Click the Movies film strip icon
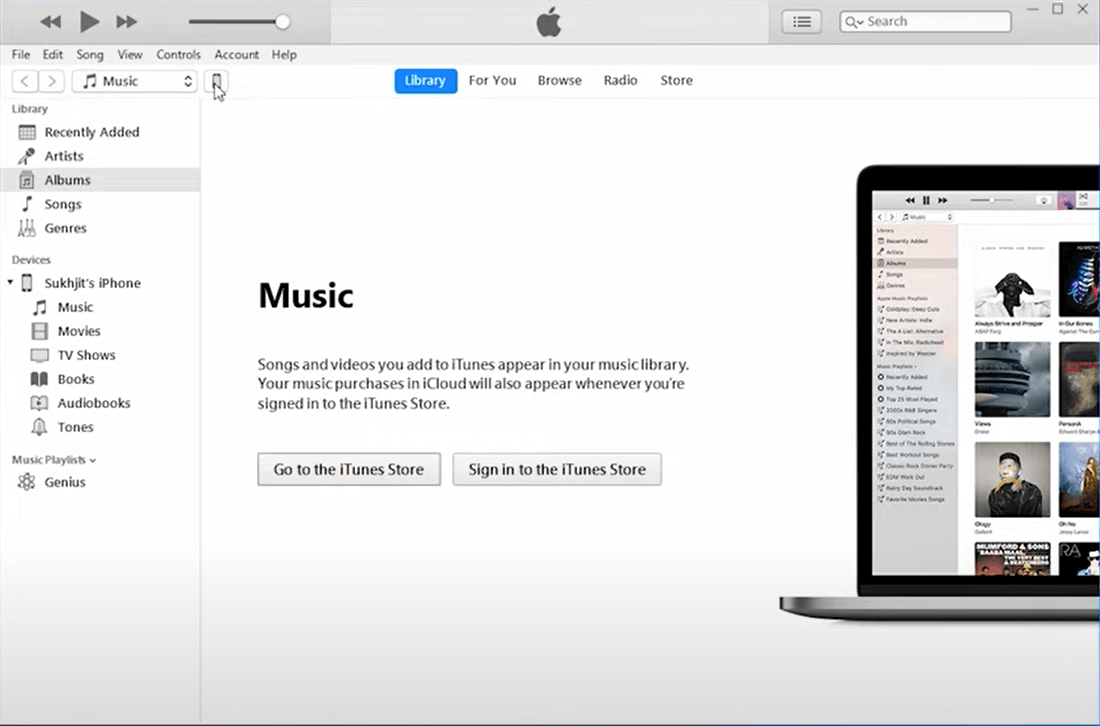 click(x=39, y=331)
